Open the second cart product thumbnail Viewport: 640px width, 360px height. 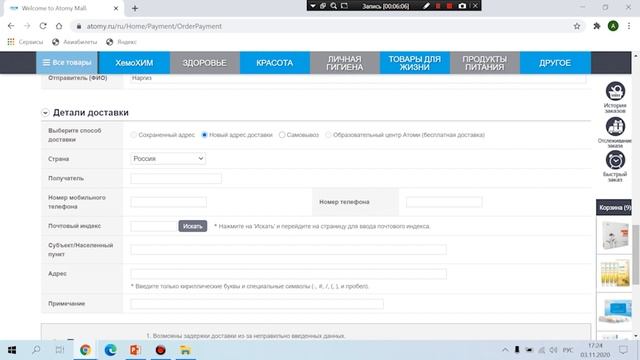pos(615,273)
